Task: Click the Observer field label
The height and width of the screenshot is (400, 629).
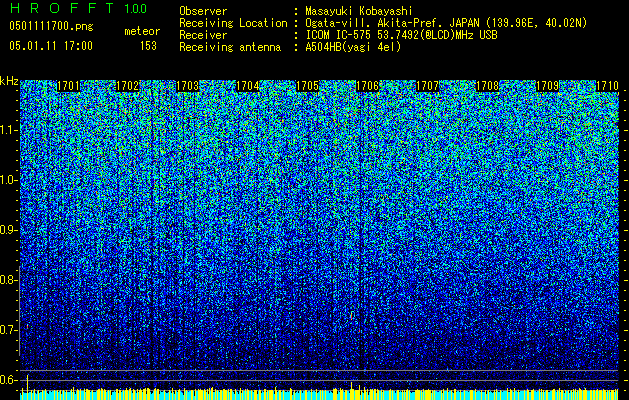Action: tap(203, 11)
